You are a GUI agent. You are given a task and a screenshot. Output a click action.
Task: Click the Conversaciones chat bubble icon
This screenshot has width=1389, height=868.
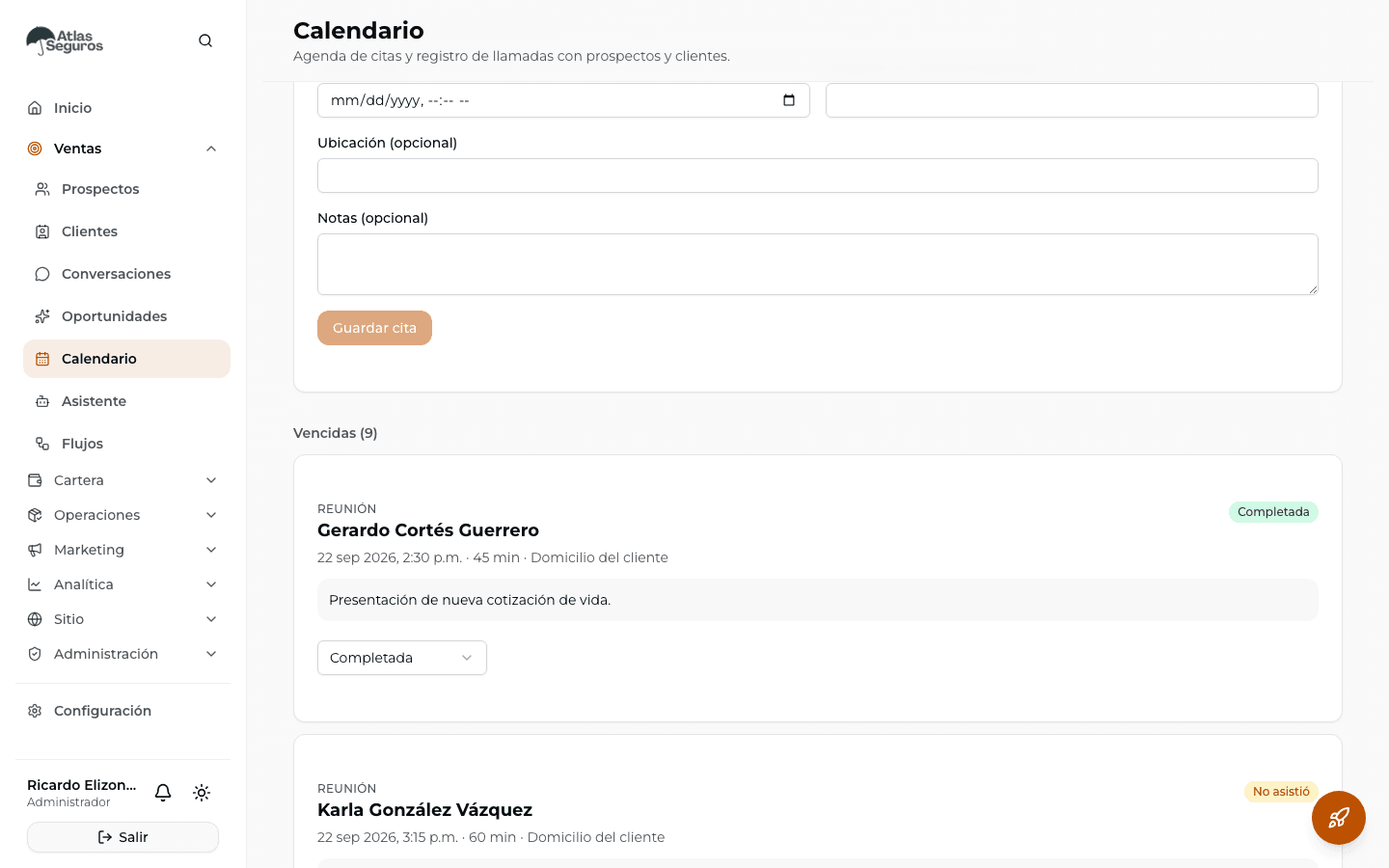coord(42,274)
